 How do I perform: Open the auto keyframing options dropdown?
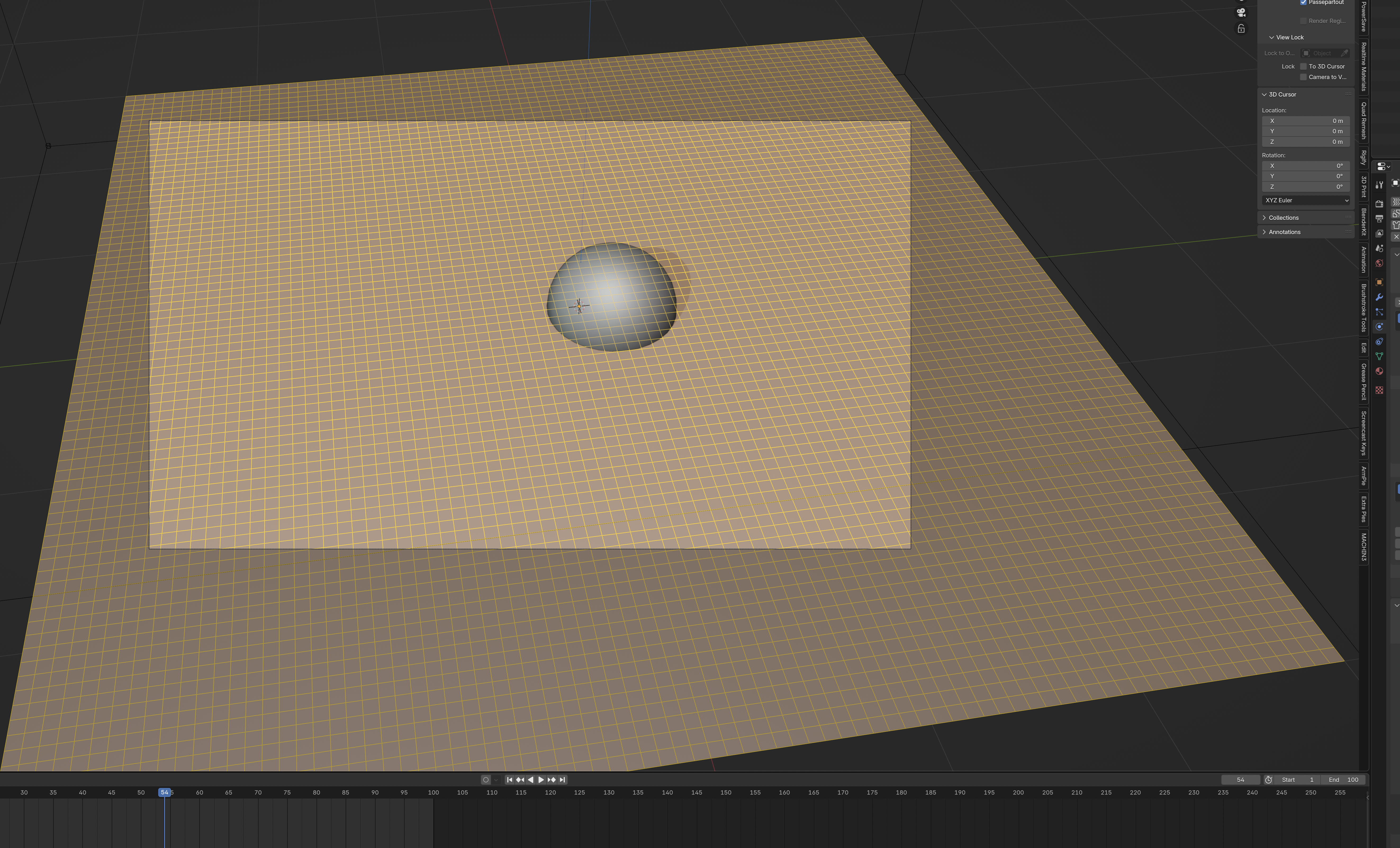click(x=496, y=780)
